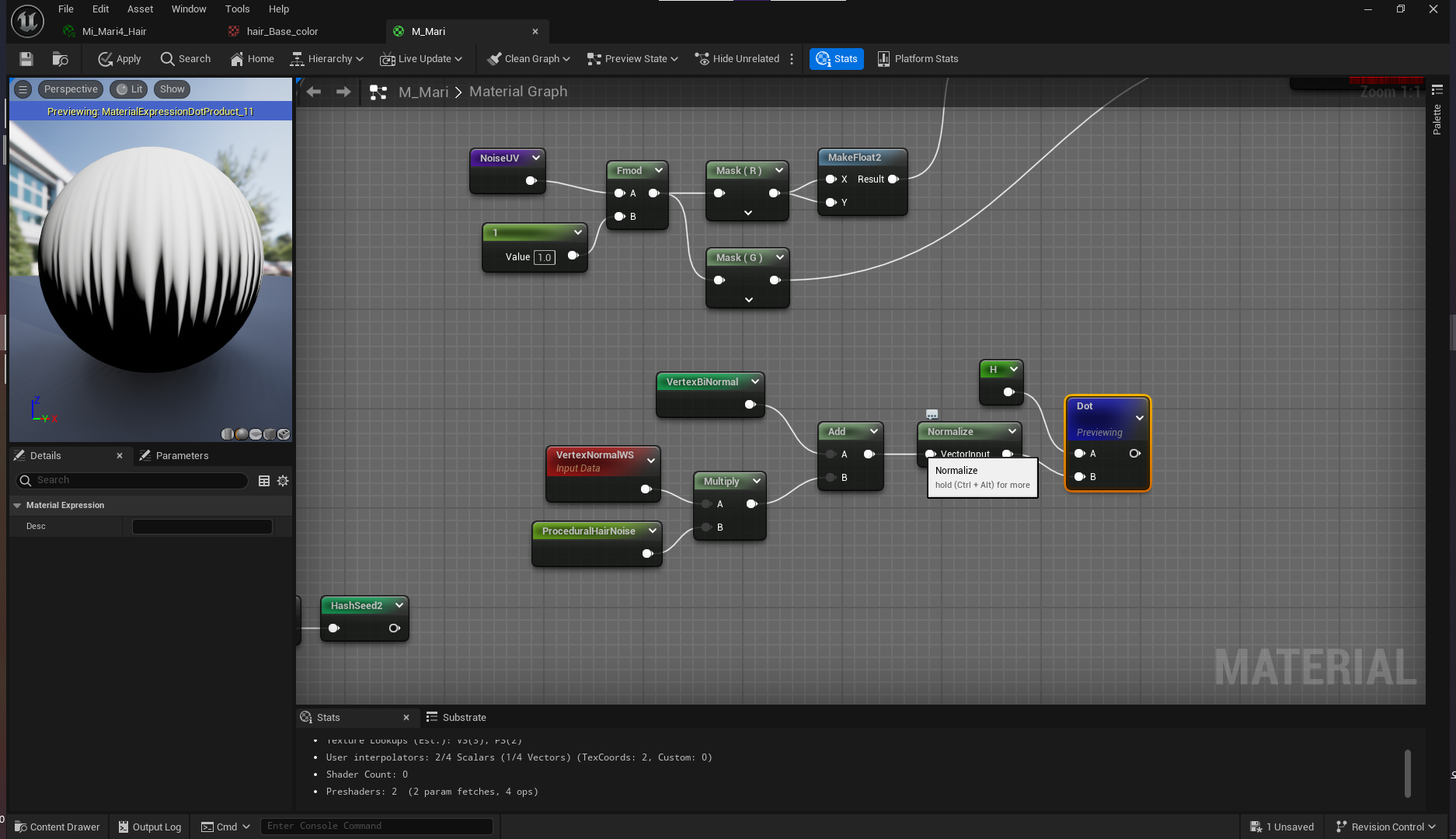Select cylinder preview mesh

228,434
